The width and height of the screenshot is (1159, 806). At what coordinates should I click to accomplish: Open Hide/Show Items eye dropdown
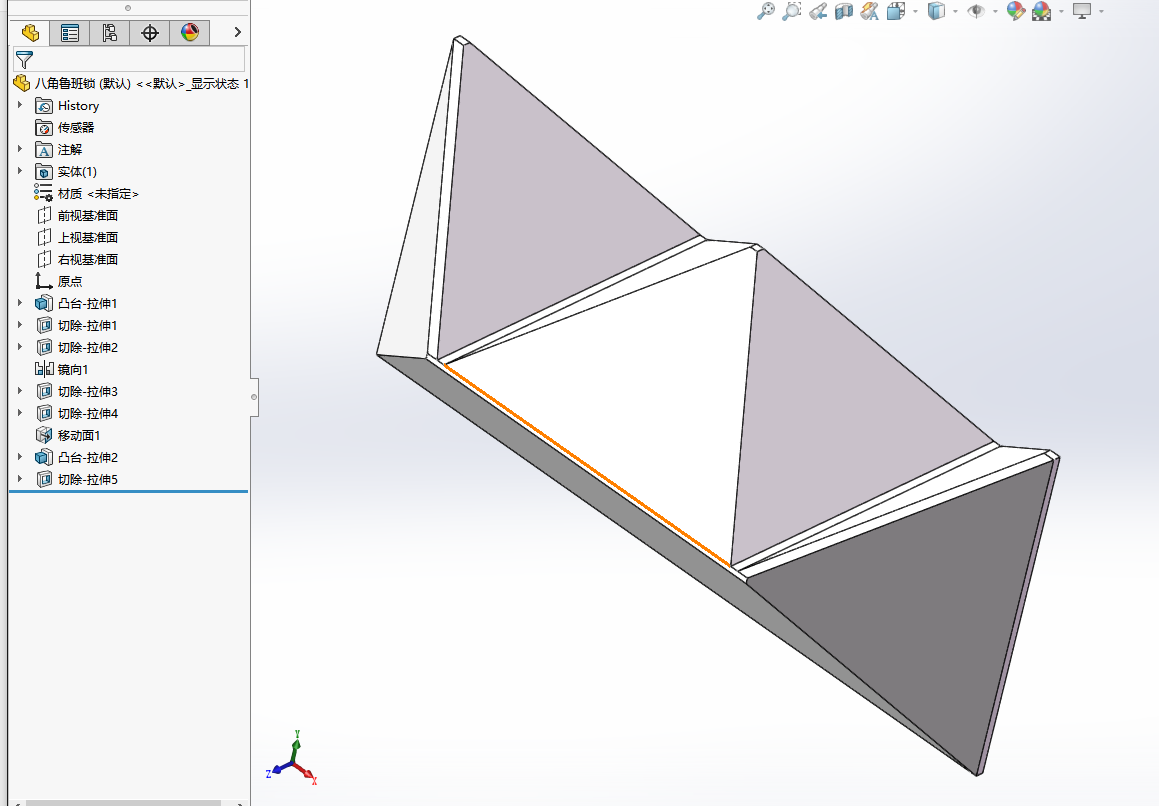tap(995, 11)
